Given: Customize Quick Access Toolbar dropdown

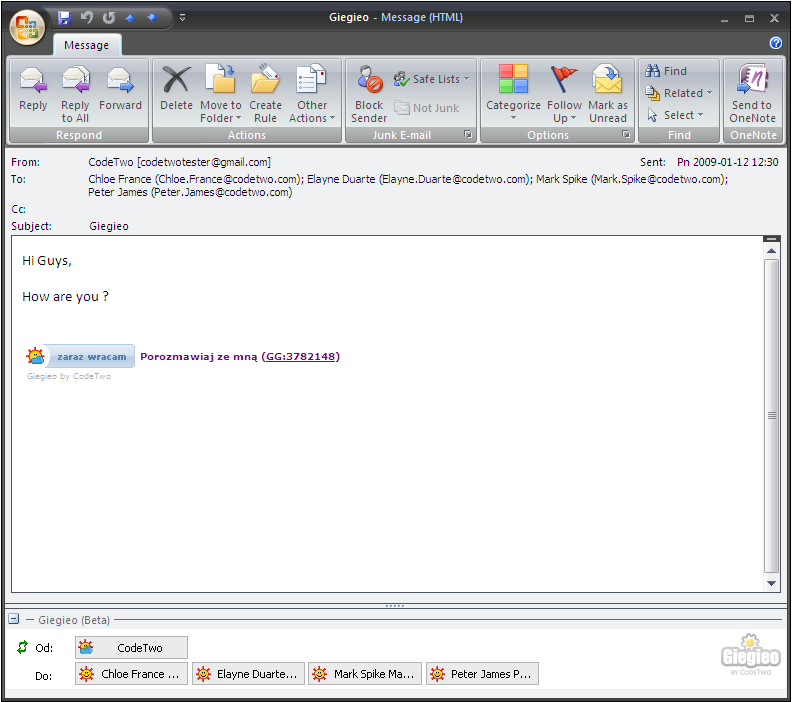Looking at the screenshot, I should (x=182, y=18).
